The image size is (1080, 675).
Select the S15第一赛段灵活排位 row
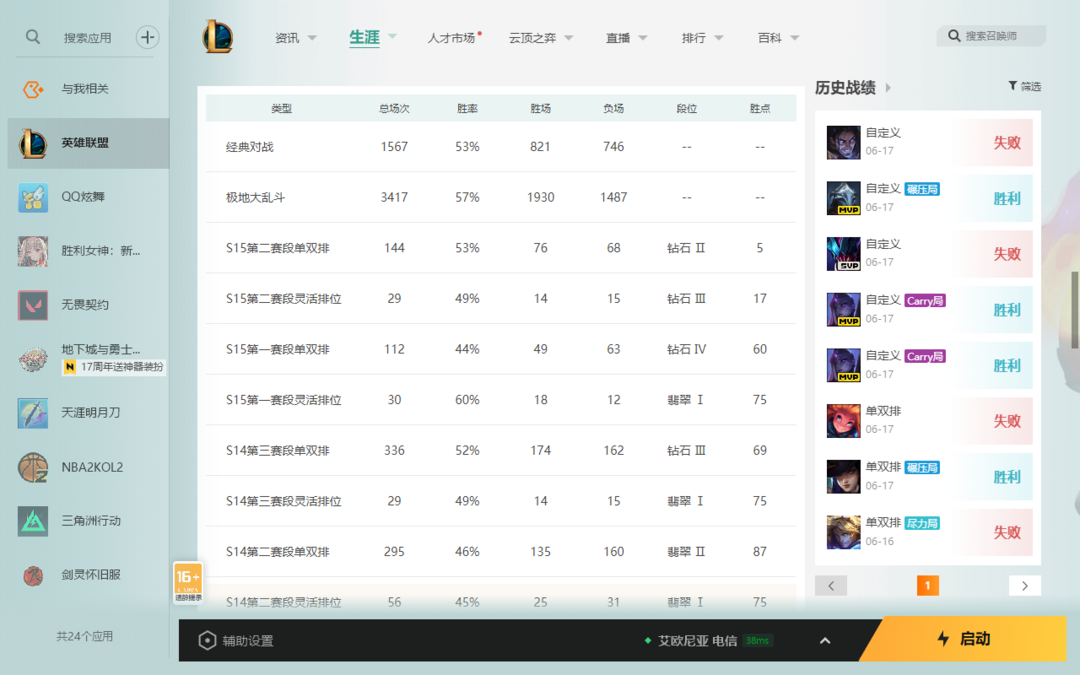(x=501, y=399)
